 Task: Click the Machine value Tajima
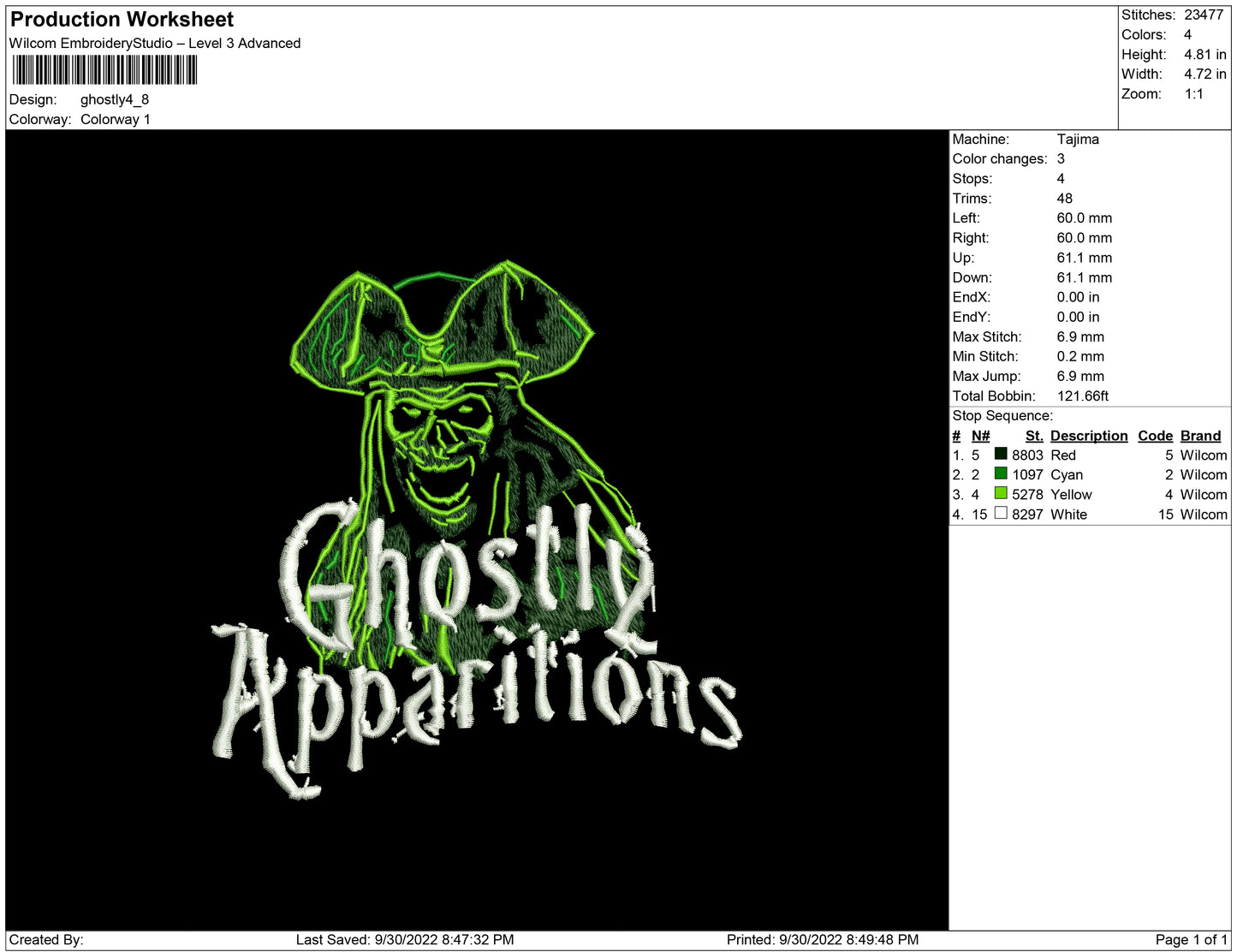coord(1078,139)
